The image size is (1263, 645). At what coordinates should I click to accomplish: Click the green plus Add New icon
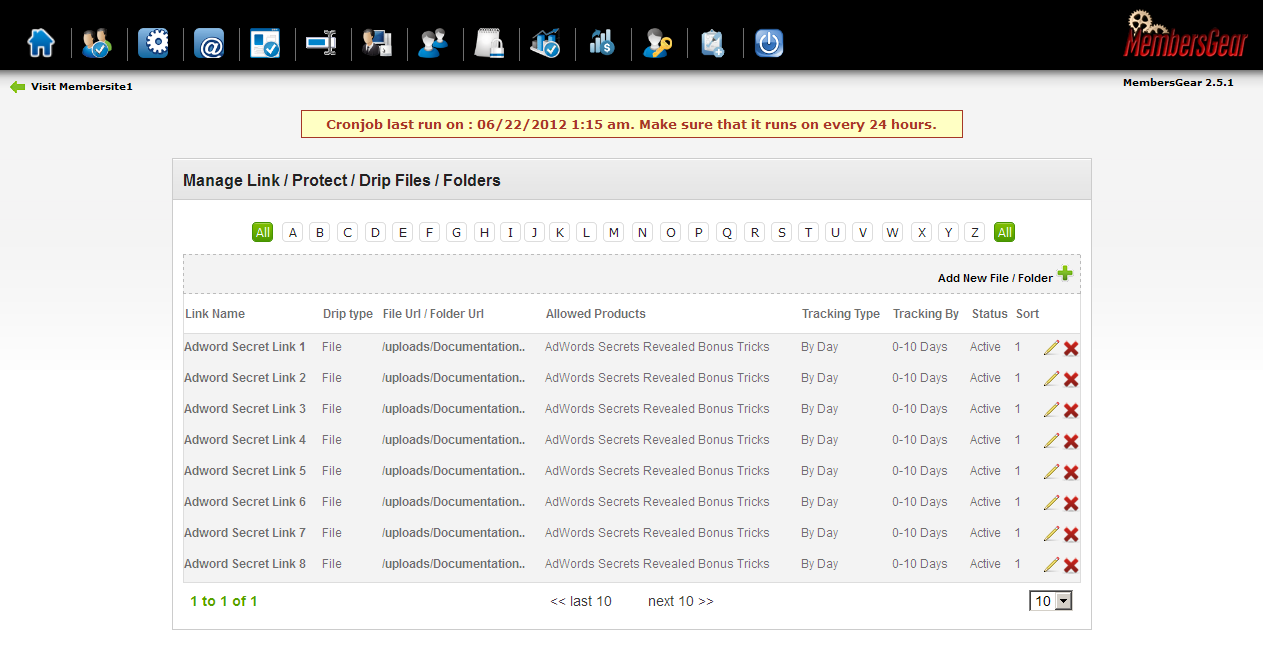click(x=1065, y=274)
